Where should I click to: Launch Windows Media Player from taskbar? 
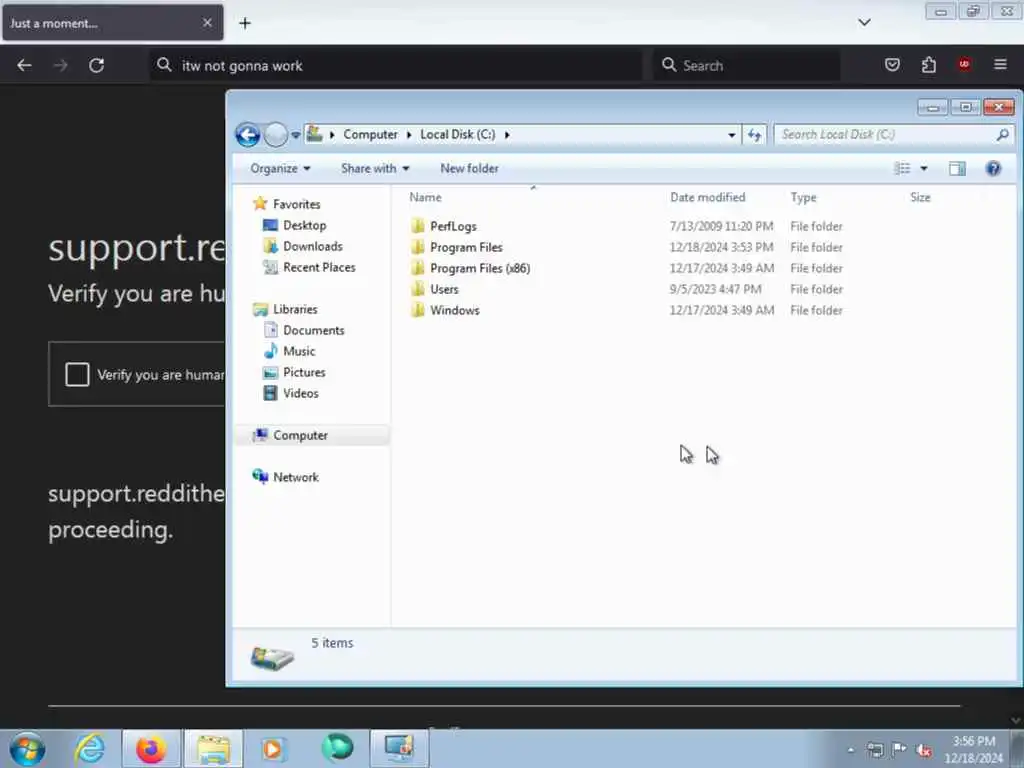click(272, 749)
